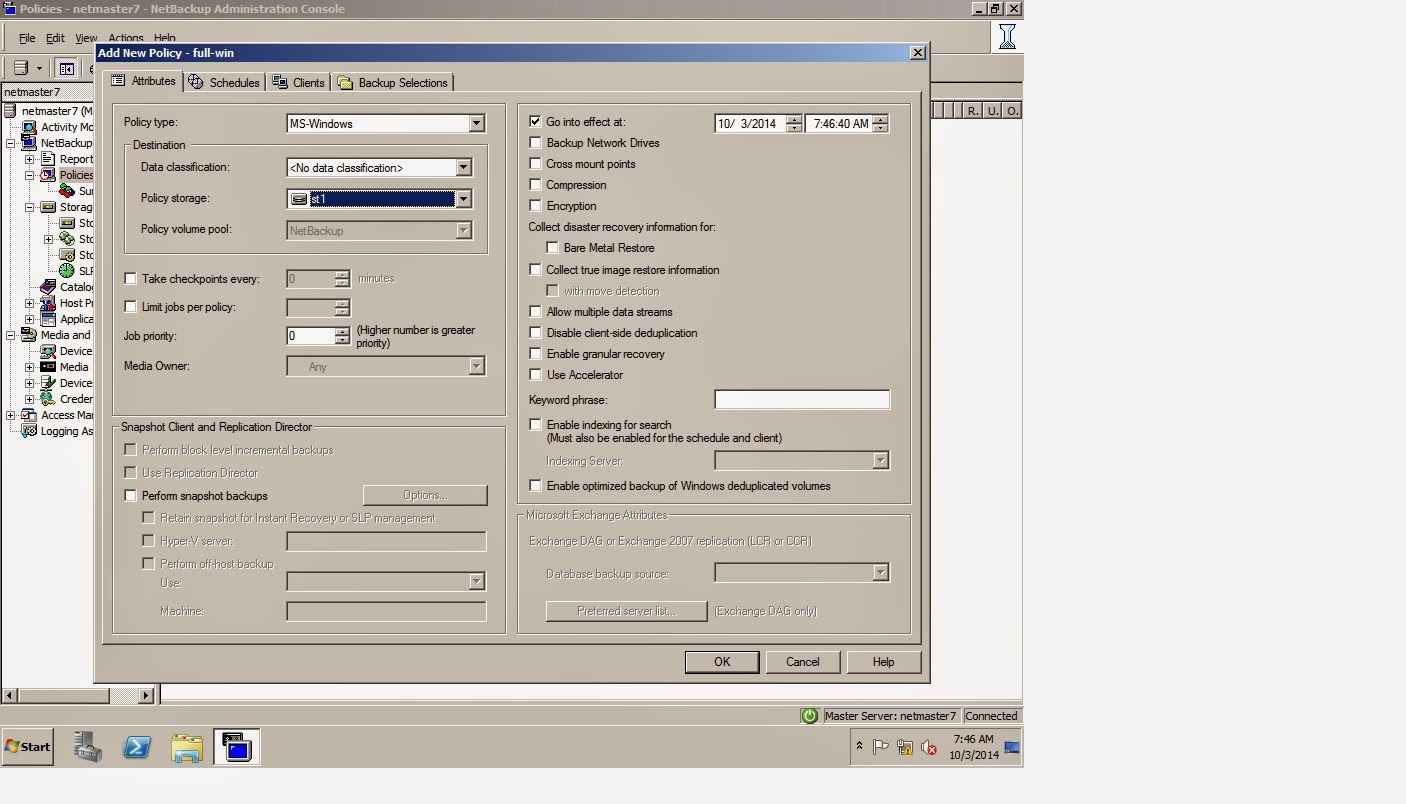Open the Actions menu
This screenshot has width=1406, height=804.
[126, 38]
